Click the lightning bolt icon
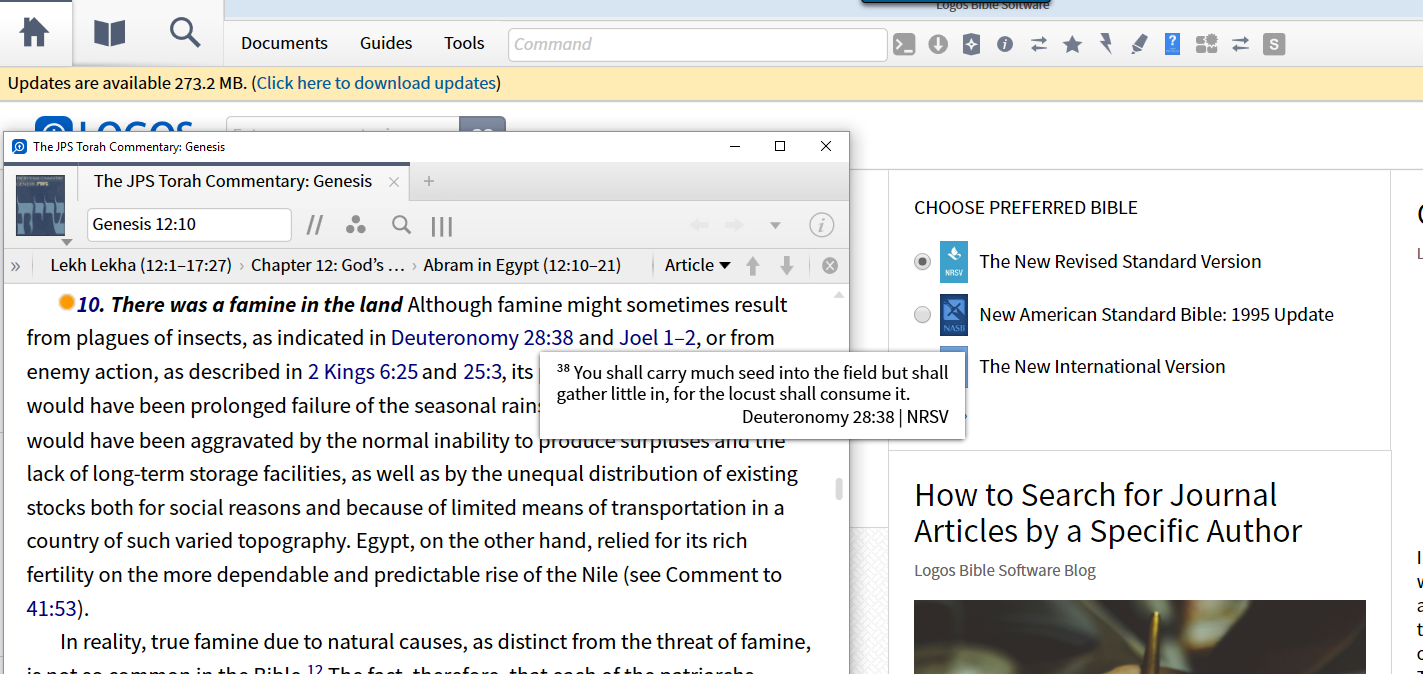This screenshot has height=674, width=1423. pyautogui.click(x=1106, y=44)
